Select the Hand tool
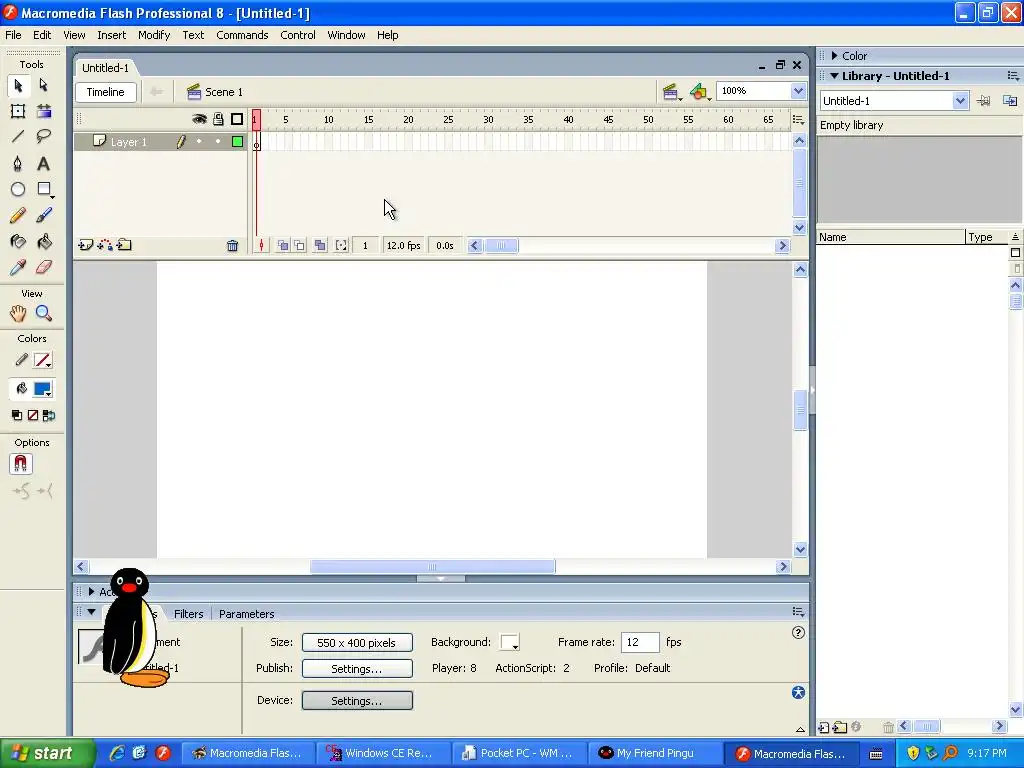1024x768 pixels. [18, 313]
